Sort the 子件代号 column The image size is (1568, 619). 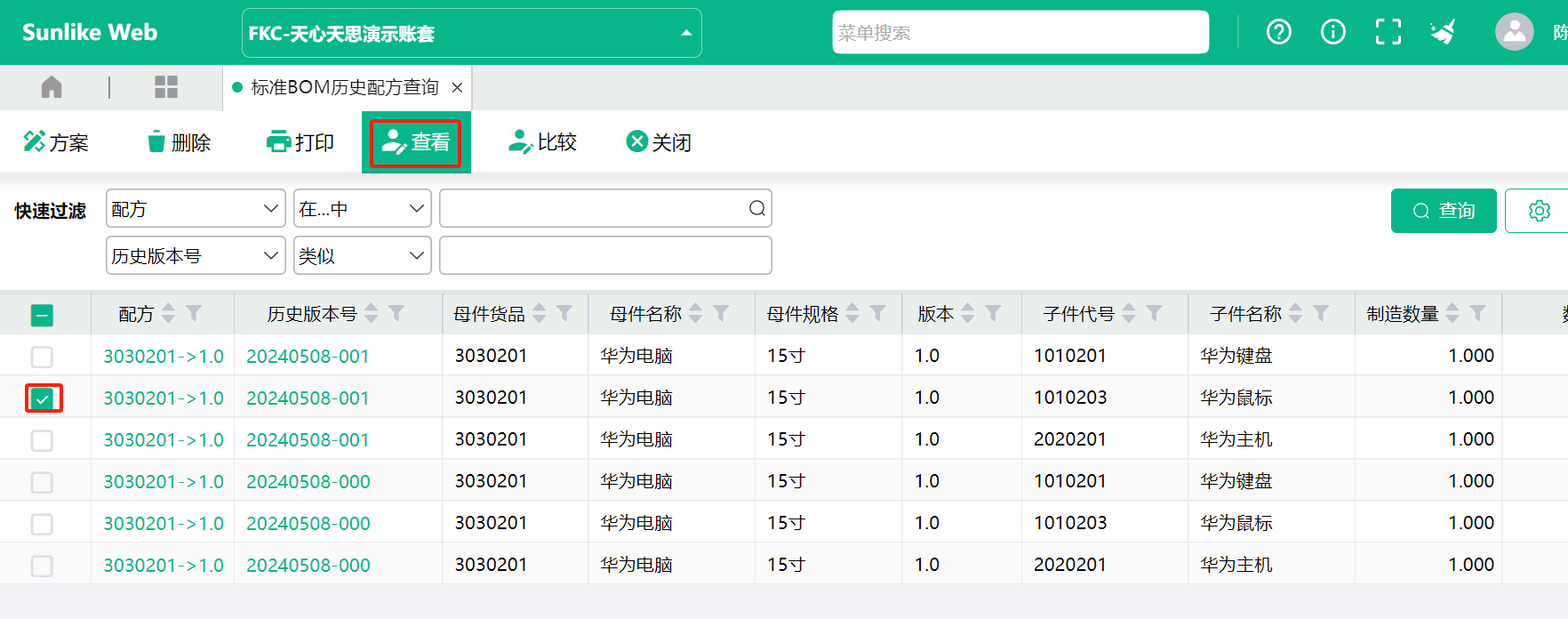[1129, 313]
